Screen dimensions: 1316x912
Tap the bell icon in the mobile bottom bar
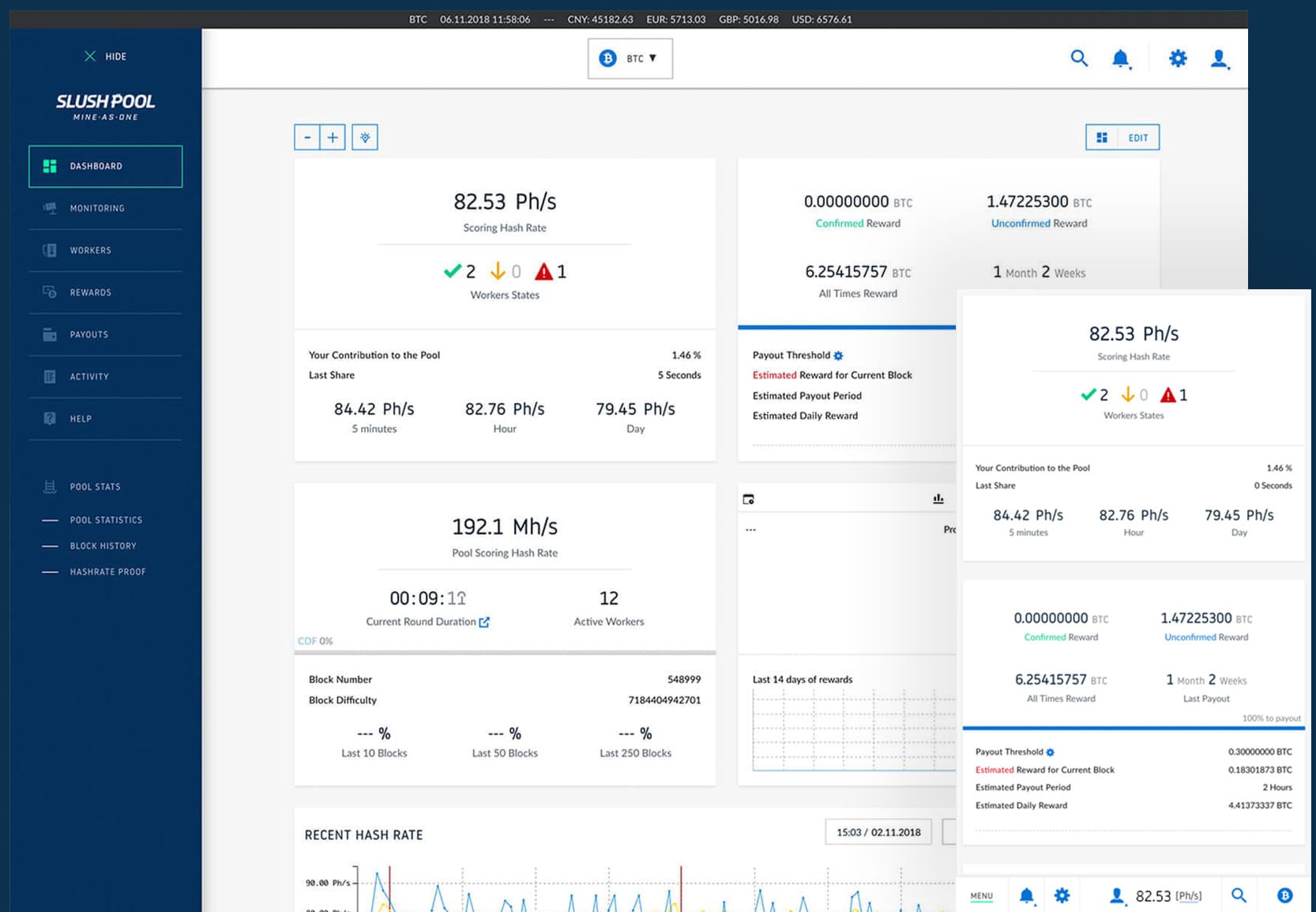(x=1026, y=895)
